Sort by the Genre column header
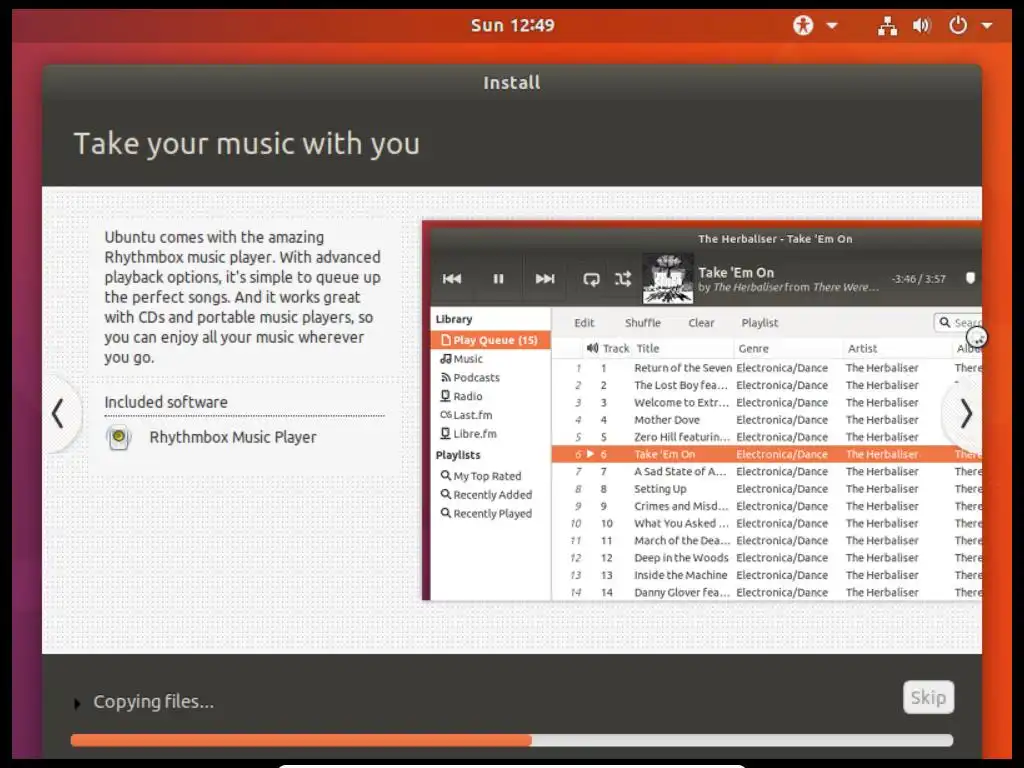The width and height of the screenshot is (1024, 768). tap(754, 349)
